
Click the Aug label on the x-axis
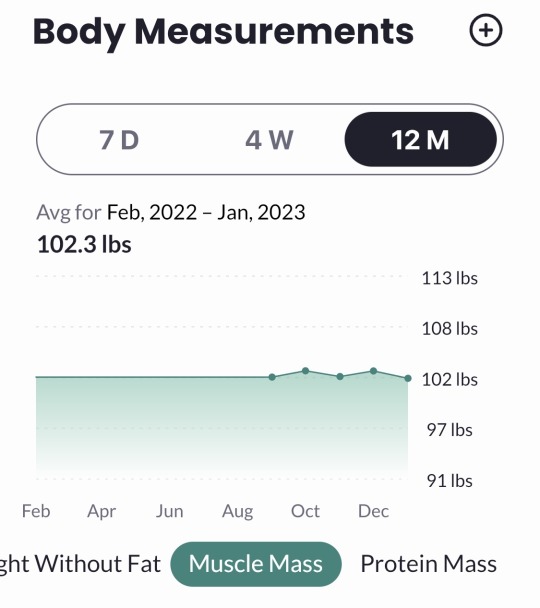click(x=238, y=512)
